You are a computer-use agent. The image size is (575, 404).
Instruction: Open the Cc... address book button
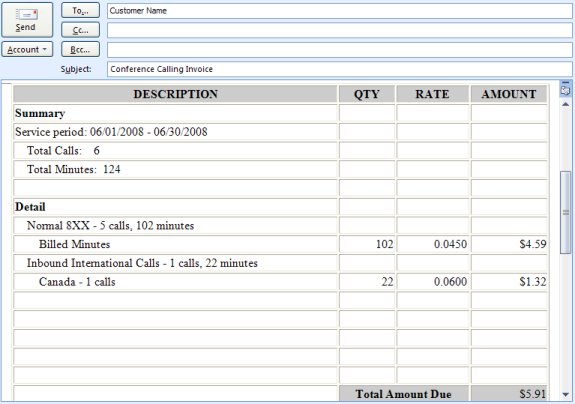pos(80,30)
